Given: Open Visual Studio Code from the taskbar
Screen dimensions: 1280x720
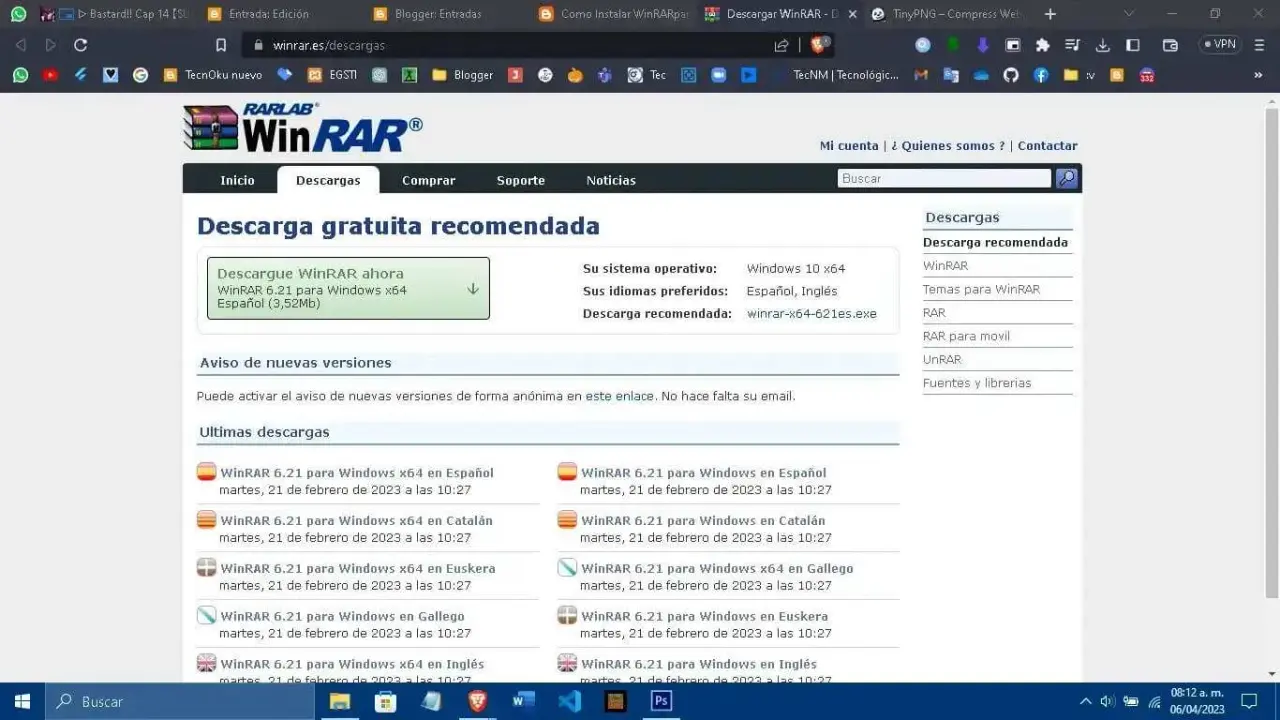Looking at the screenshot, I should (x=569, y=701).
